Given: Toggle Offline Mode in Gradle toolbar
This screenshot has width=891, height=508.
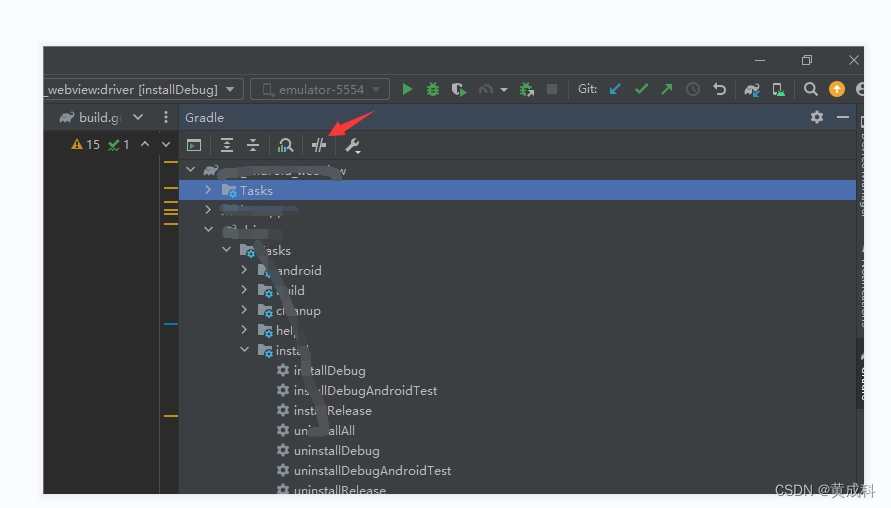Looking at the screenshot, I should tap(319, 145).
